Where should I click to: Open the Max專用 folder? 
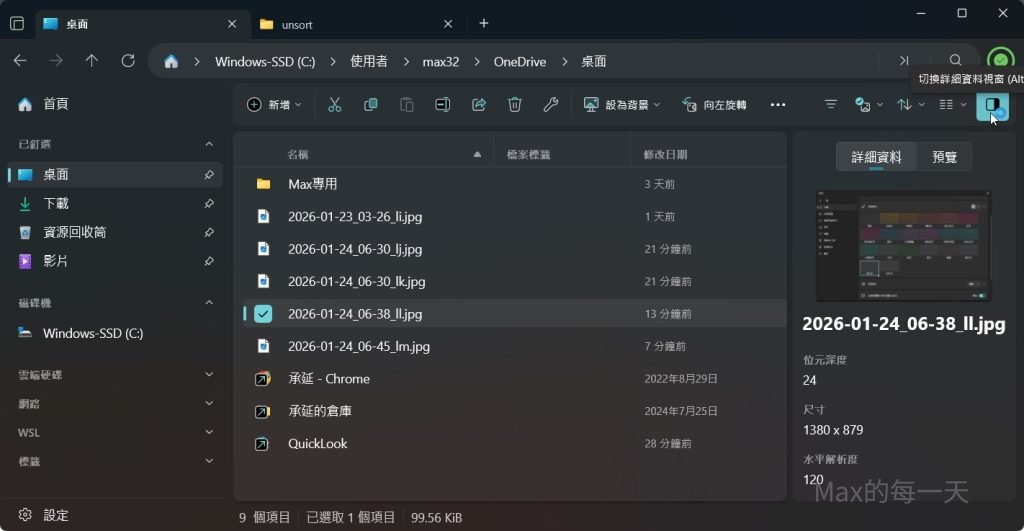(x=312, y=184)
